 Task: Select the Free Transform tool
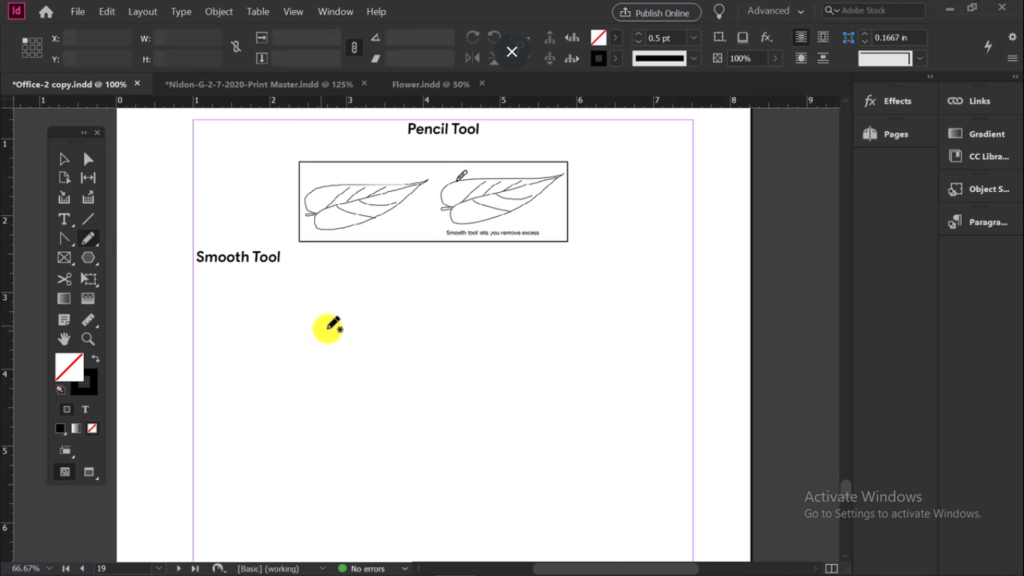[x=88, y=279]
